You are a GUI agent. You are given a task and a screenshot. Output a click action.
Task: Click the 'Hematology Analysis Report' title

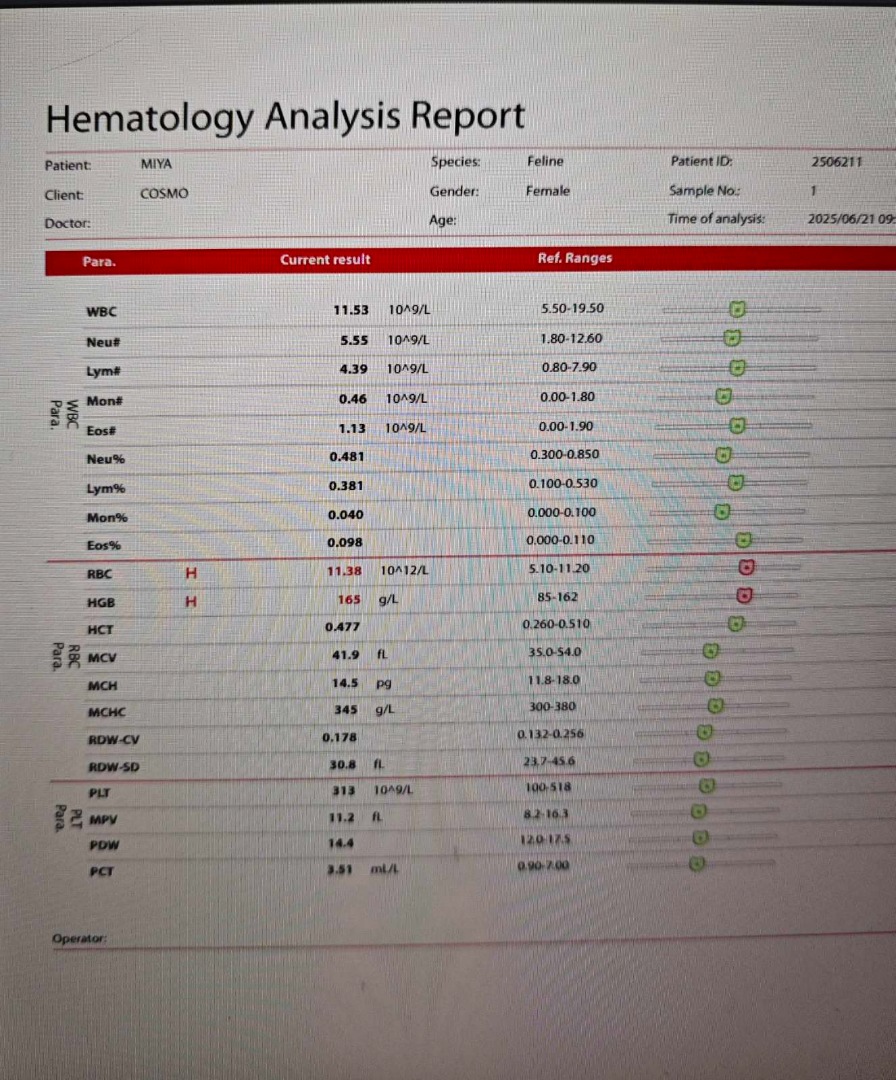285,116
